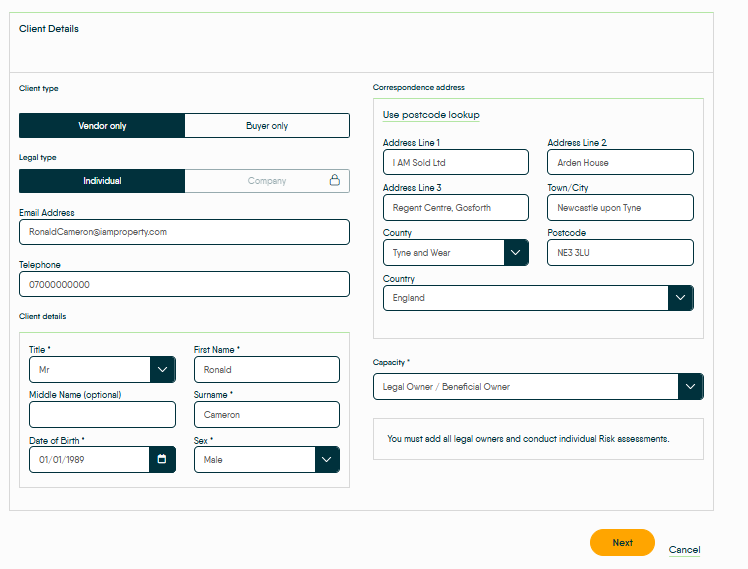Click the Client Details heading

click(x=49, y=29)
